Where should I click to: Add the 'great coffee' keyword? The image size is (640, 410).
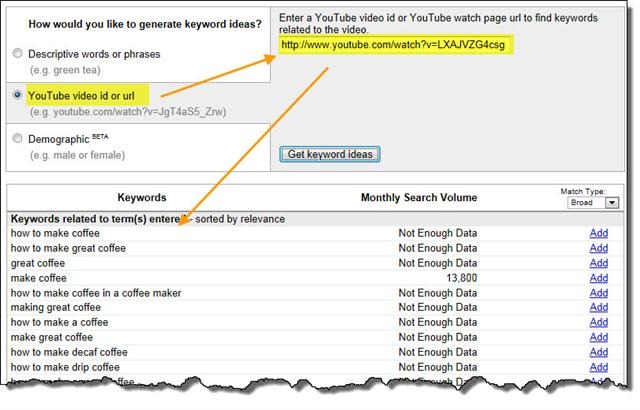pyautogui.click(x=598, y=263)
